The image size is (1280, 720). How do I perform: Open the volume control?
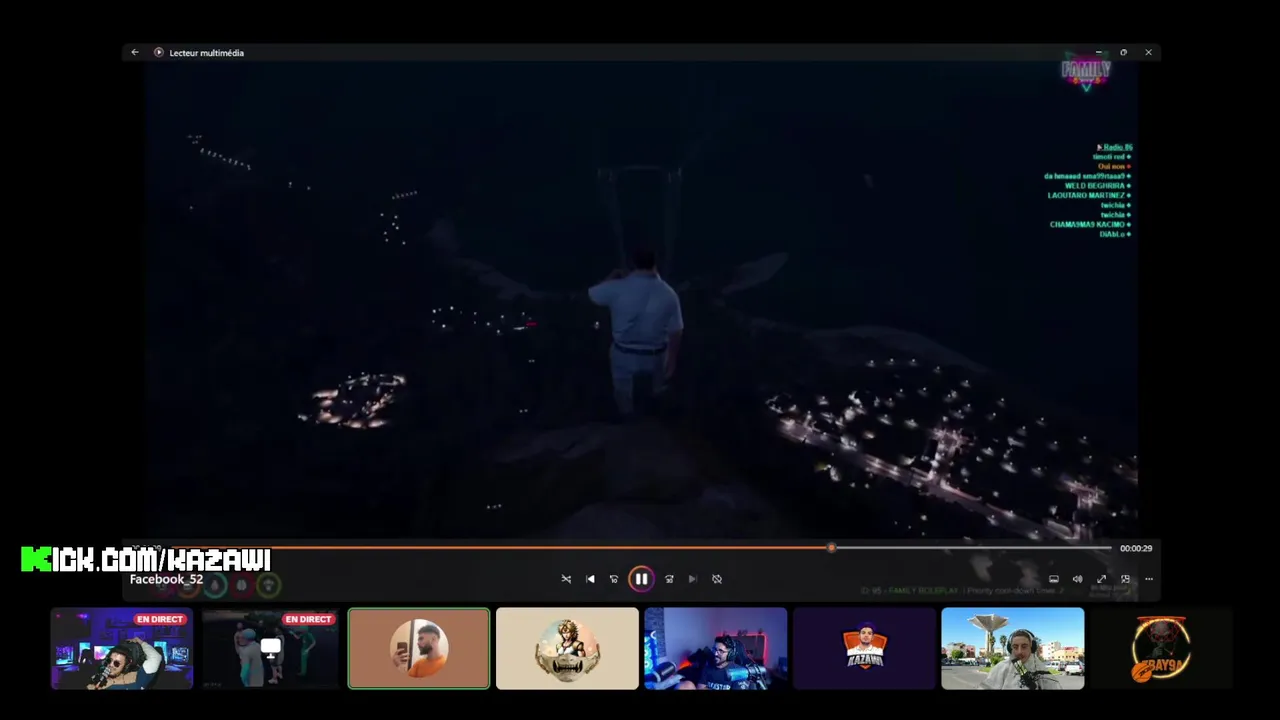[x=1077, y=579]
